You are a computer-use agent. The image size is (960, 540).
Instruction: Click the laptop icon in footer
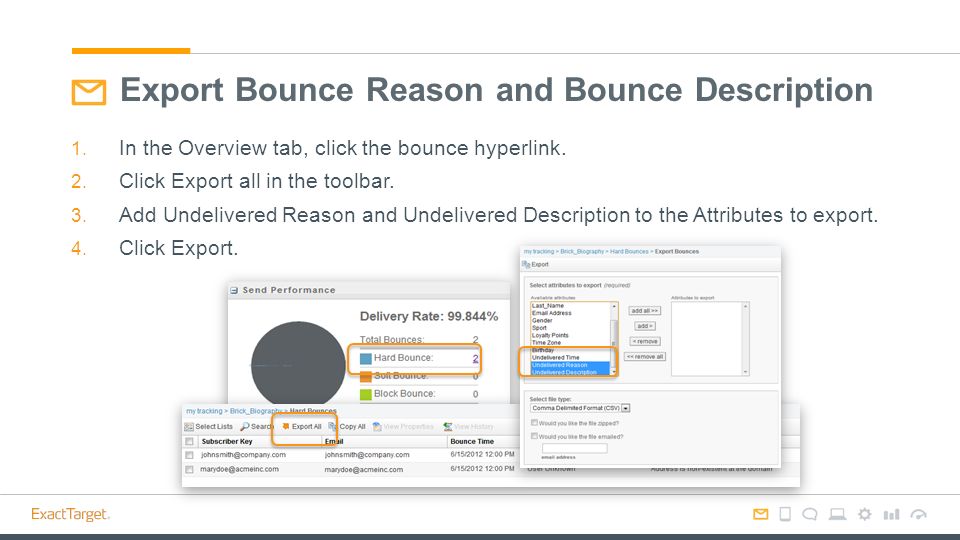838,514
